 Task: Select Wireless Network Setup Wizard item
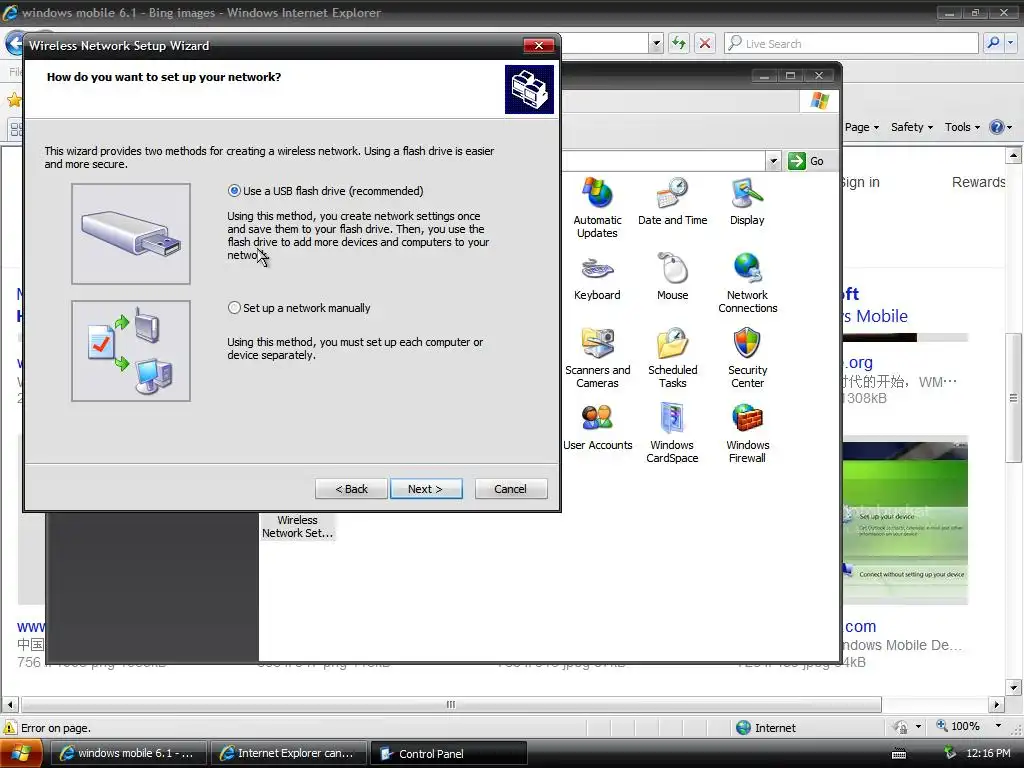pyautogui.click(x=297, y=526)
